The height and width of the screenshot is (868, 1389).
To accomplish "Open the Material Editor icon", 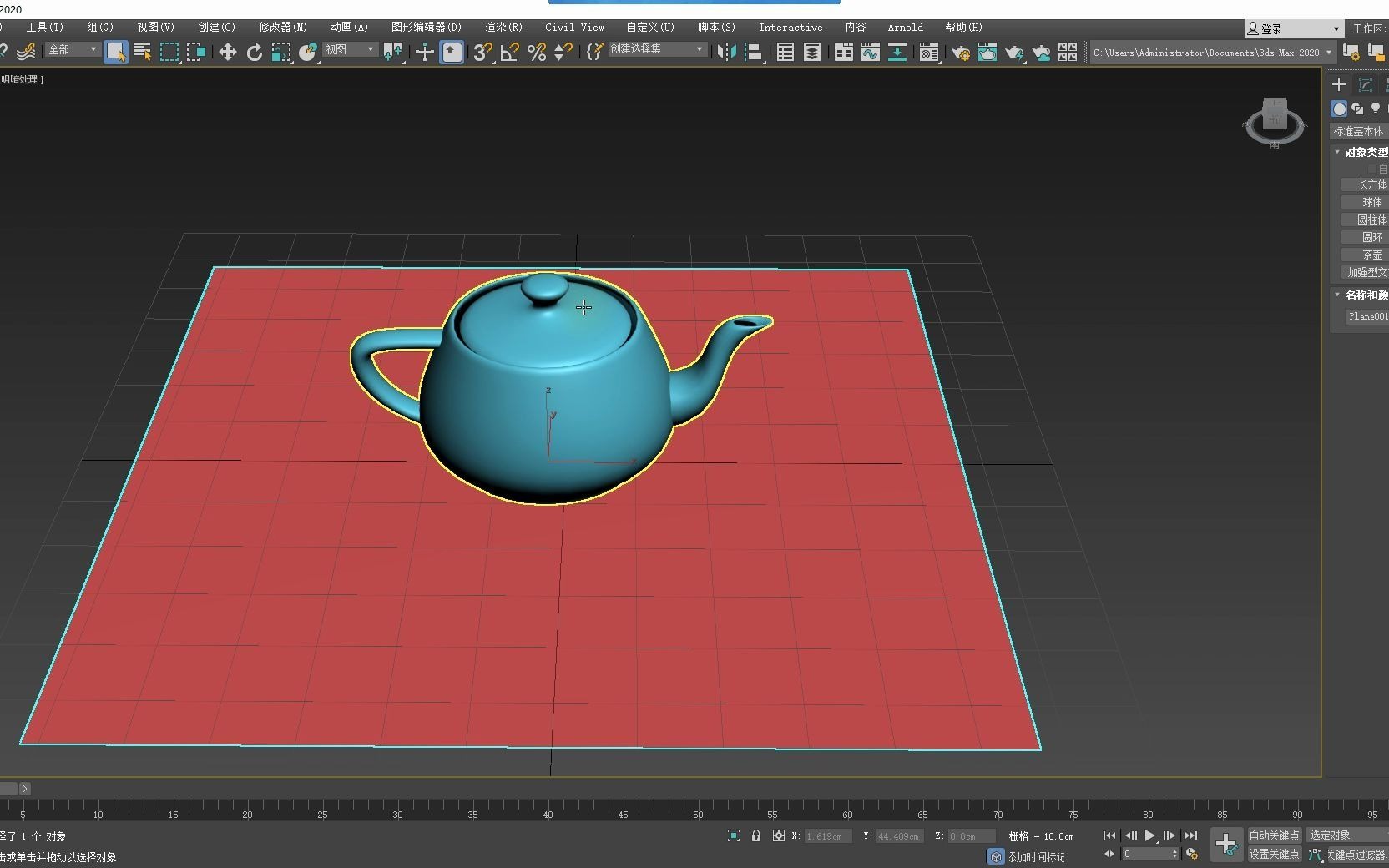I will click(928, 52).
